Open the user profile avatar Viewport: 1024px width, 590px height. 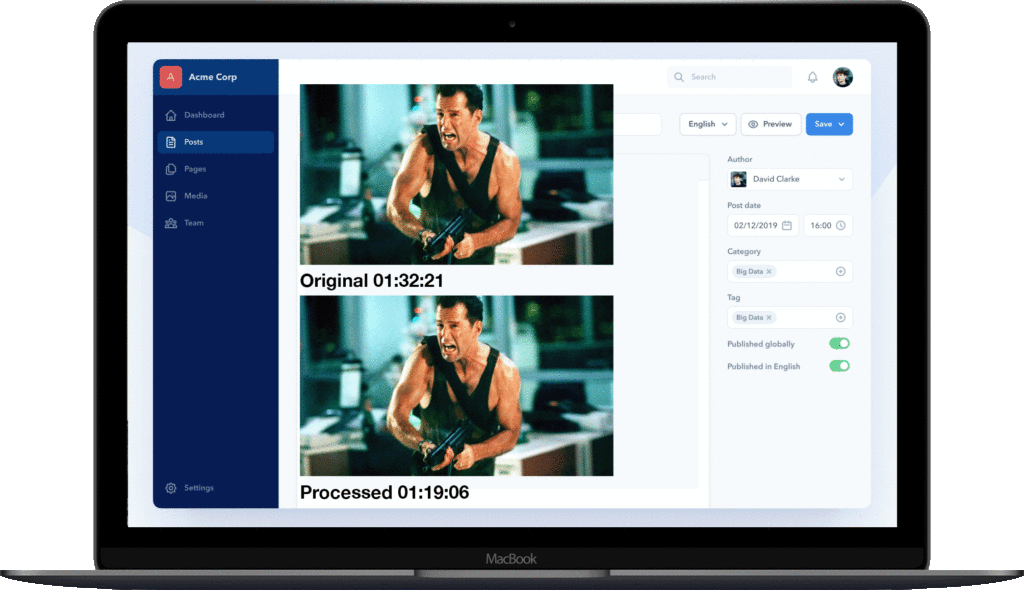click(x=842, y=77)
